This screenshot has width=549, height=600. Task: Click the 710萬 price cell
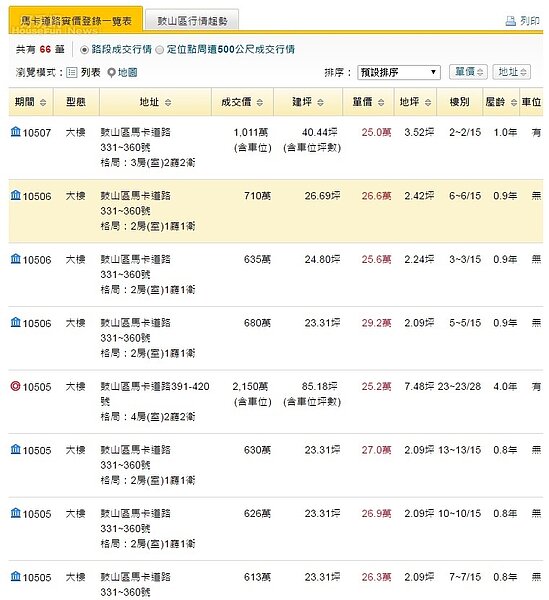[x=257, y=196]
